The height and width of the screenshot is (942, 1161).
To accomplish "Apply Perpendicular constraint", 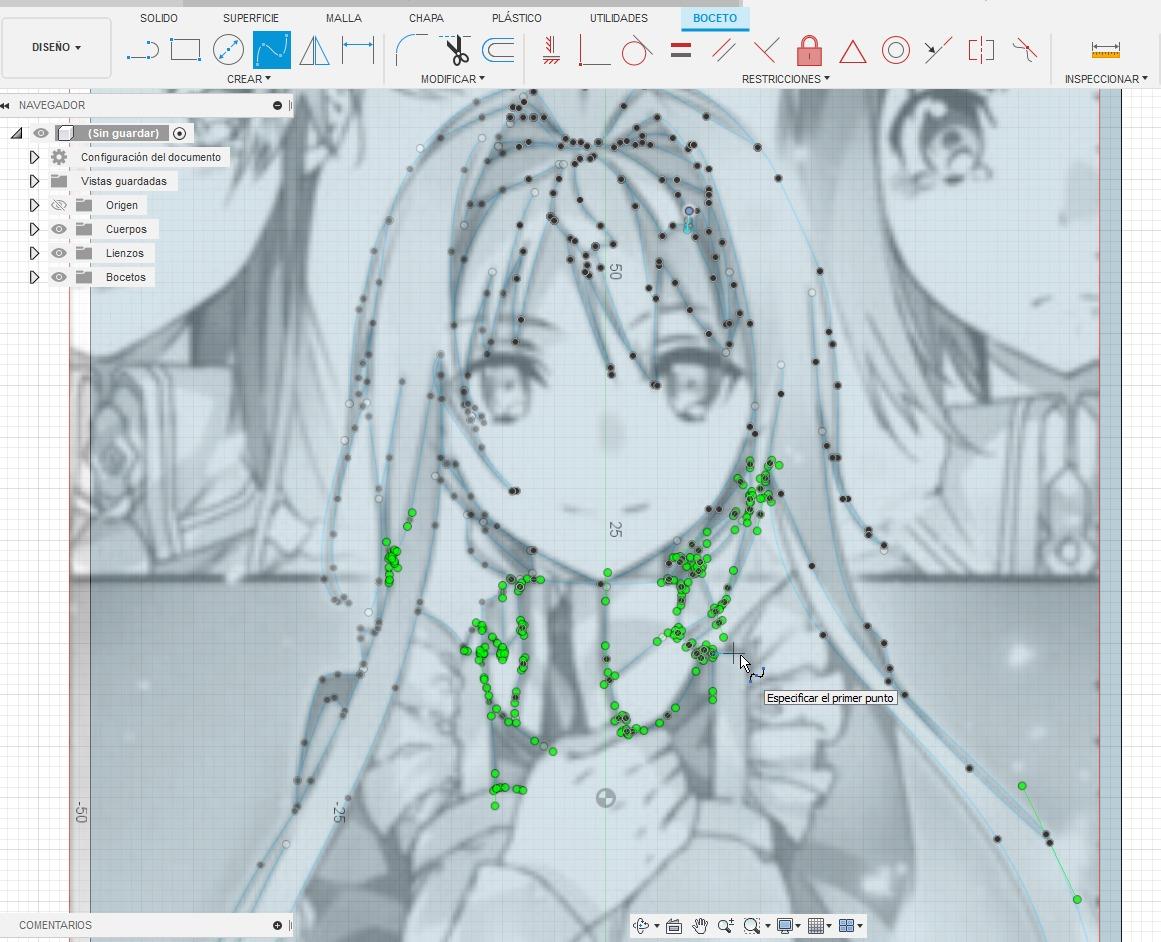I will [x=766, y=50].
